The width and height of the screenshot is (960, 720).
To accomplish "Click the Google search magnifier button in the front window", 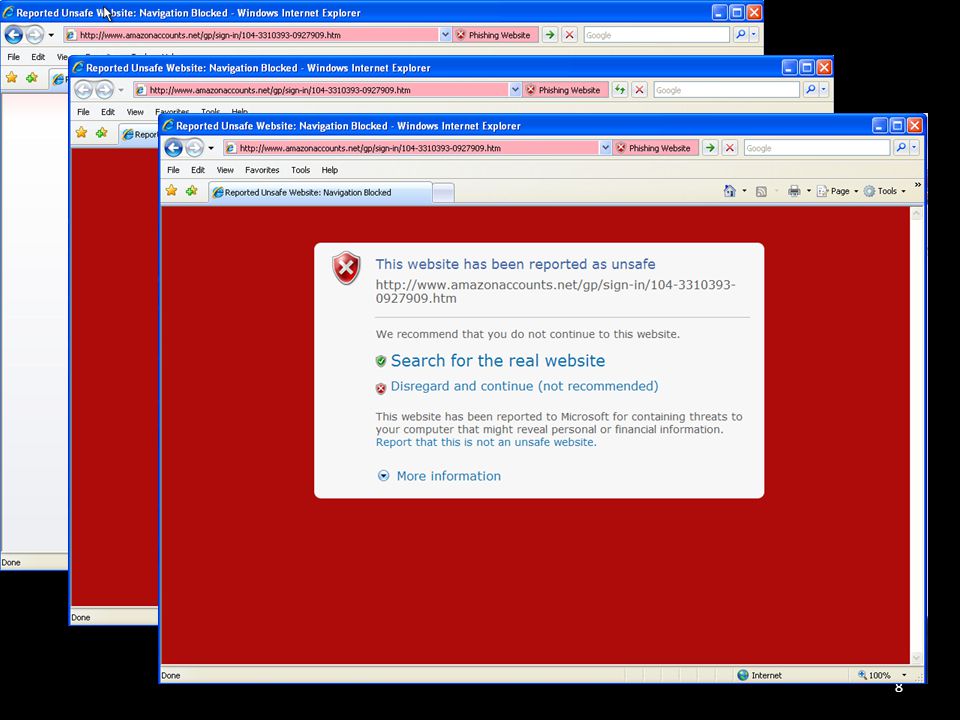I will 901,148.
